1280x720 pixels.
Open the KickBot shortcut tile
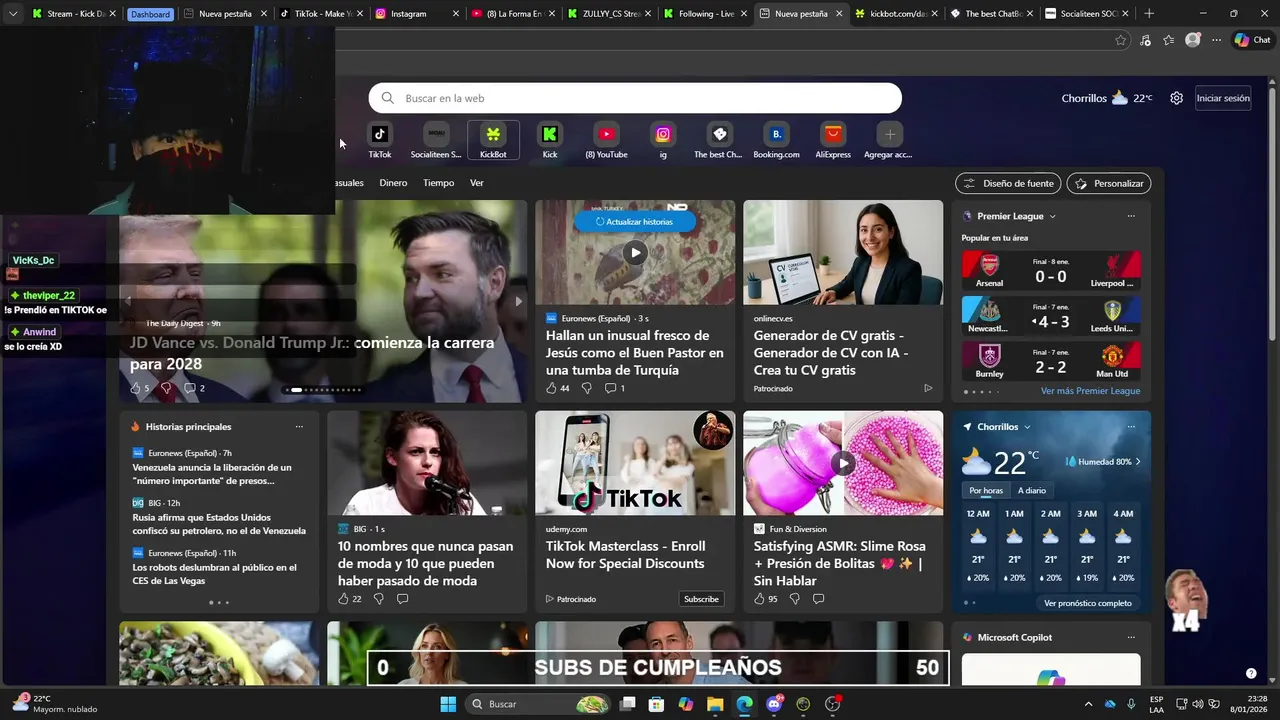493,140
